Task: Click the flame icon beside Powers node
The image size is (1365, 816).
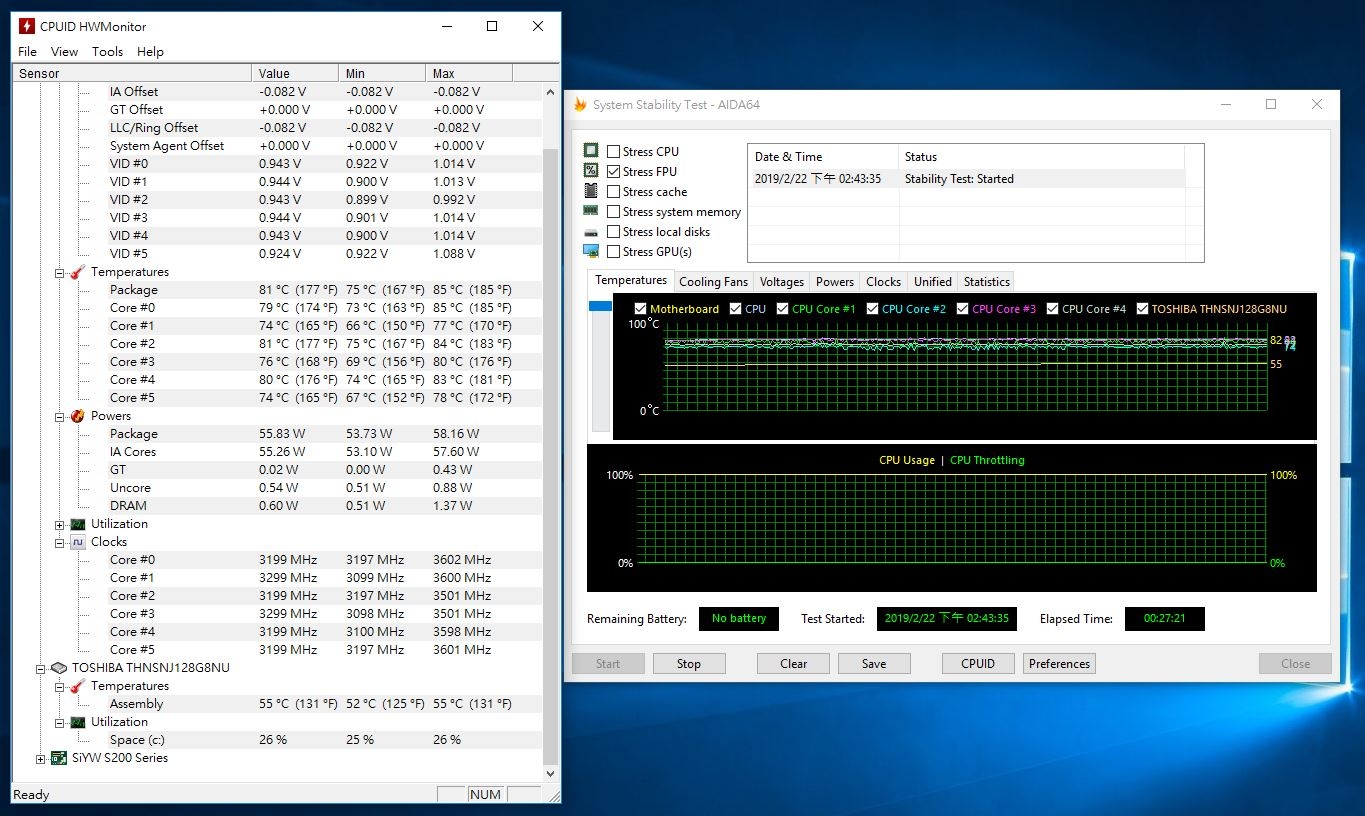Action: [x=77, y=416]
